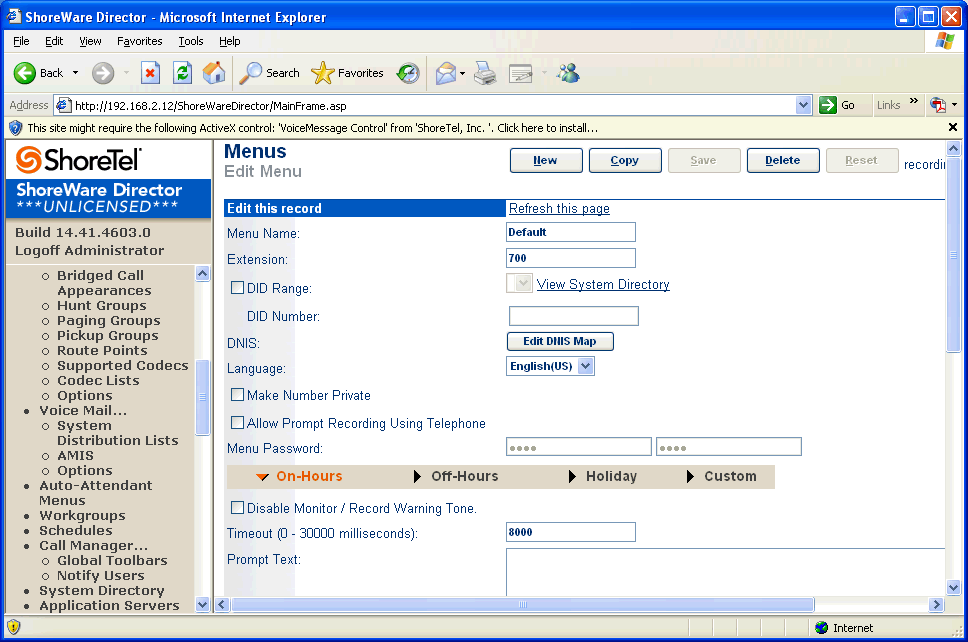Open the Favorites menu
This screenshot has height=642, width=968.
(139, 41)
